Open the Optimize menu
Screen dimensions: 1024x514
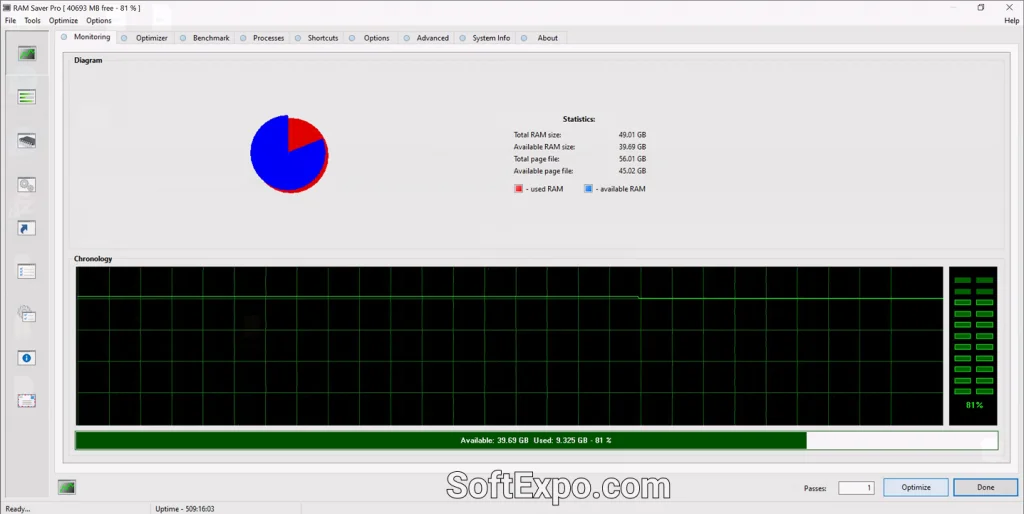point(63,20)
